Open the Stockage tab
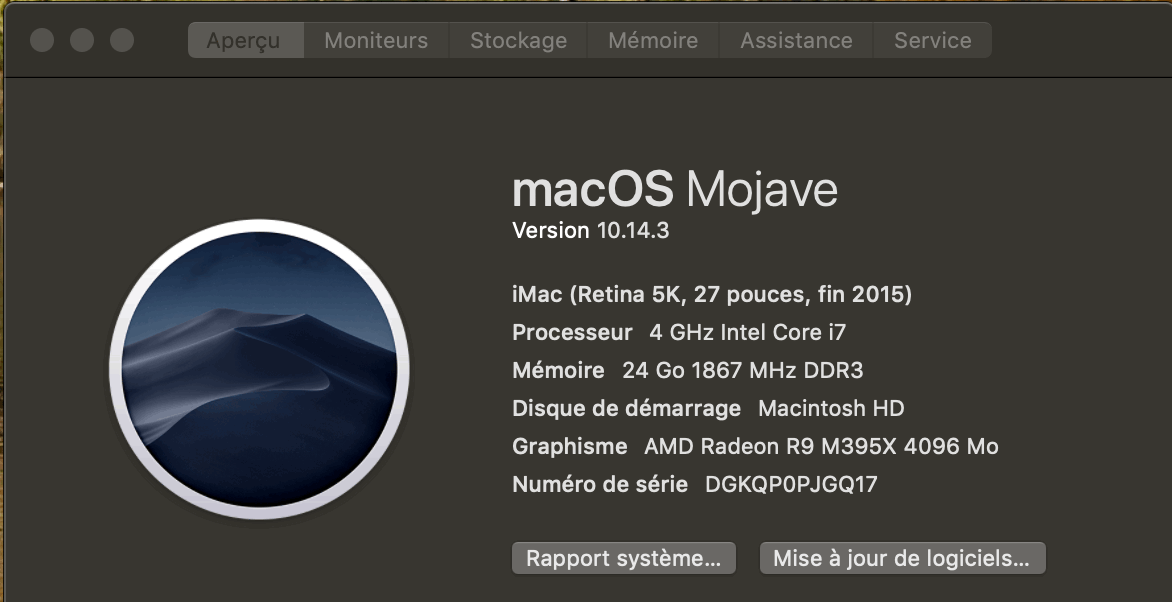This screenshot has width=1172, height=602. point(518,40)
